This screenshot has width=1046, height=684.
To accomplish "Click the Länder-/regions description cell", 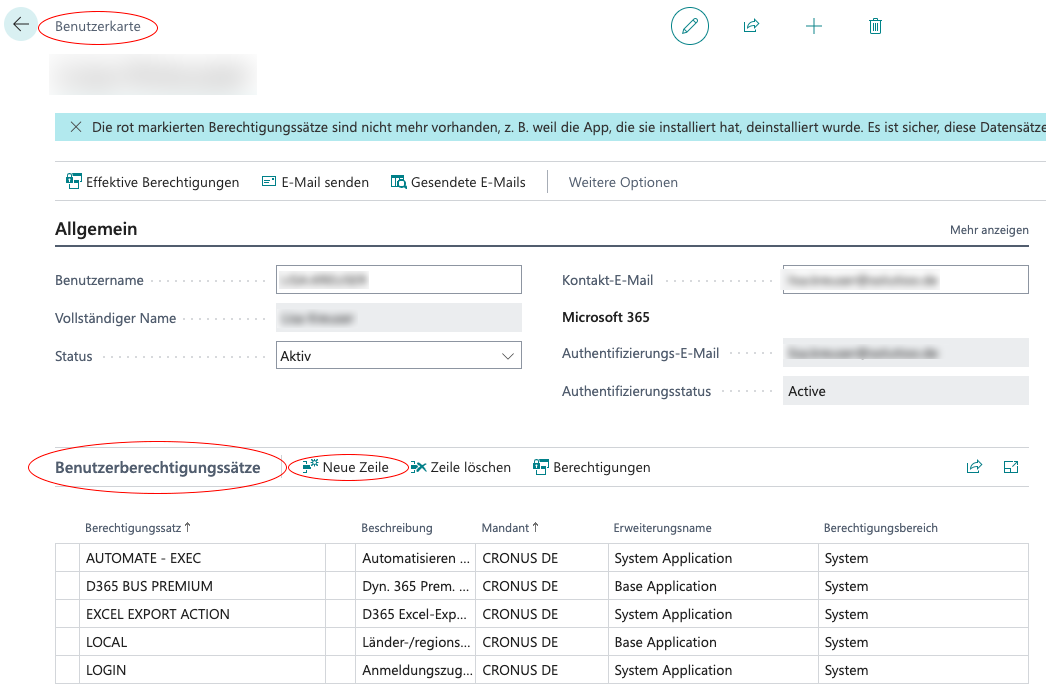I will coord(416,642).
